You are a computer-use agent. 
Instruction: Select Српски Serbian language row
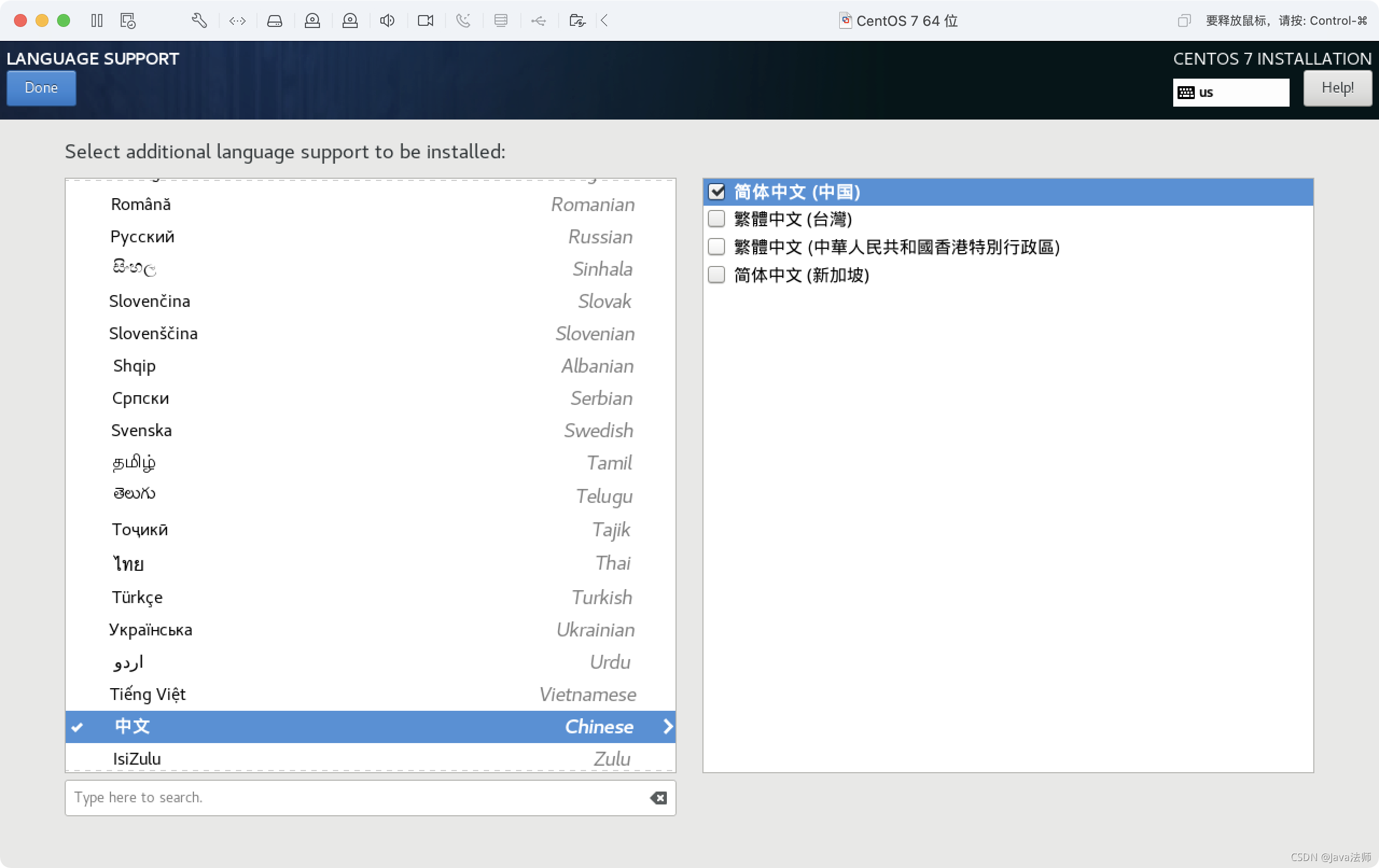pos(371,398)
